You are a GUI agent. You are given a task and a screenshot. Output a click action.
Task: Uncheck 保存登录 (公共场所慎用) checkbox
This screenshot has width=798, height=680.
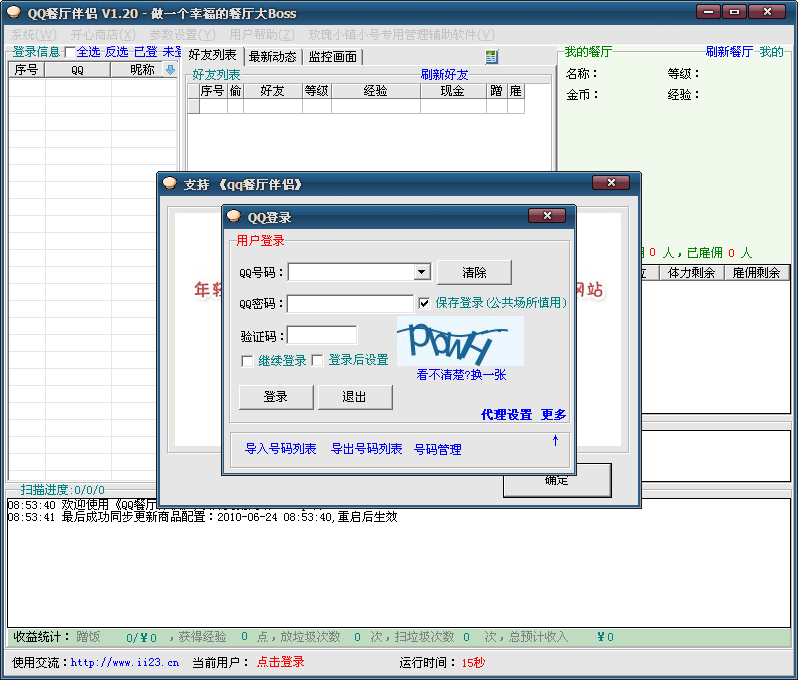tap(424, 303)
